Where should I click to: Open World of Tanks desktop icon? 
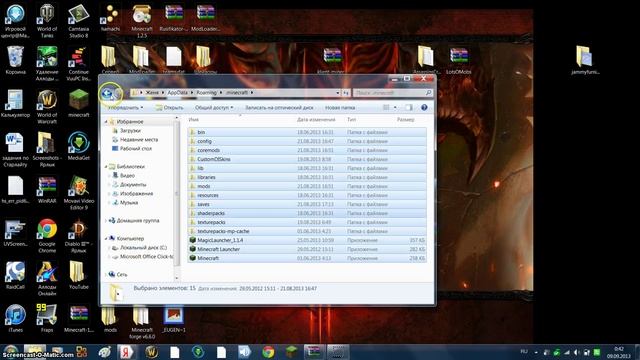[x=47, y=21]
